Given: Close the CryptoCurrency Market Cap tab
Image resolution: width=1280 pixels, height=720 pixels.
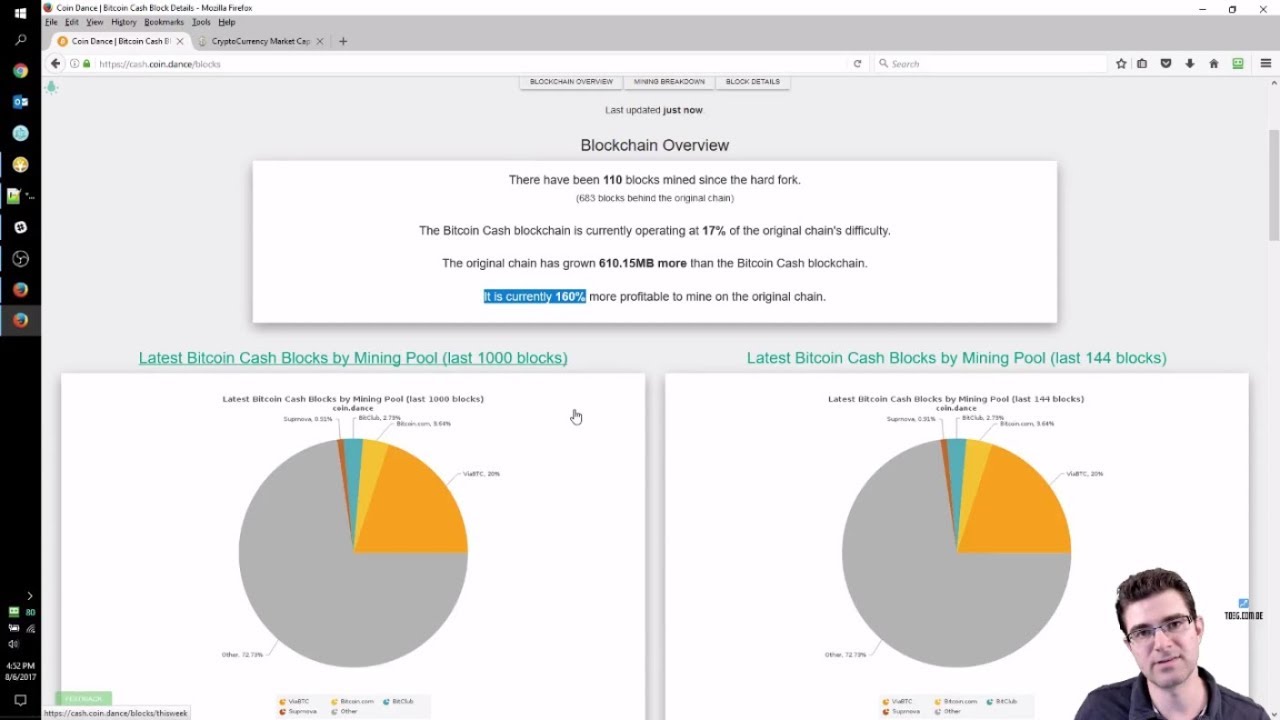Looking at the screenshot, I should [x=320, y=41].
